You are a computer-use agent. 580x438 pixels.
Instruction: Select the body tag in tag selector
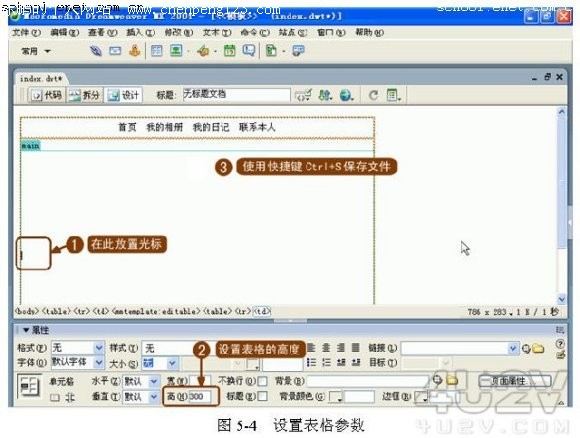click(27, 311)
